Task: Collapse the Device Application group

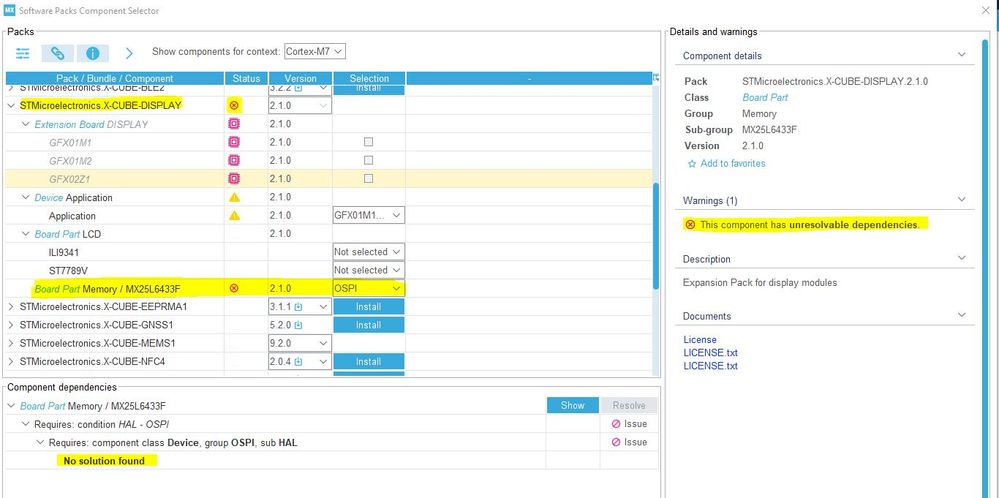Action: coord(25,197)
